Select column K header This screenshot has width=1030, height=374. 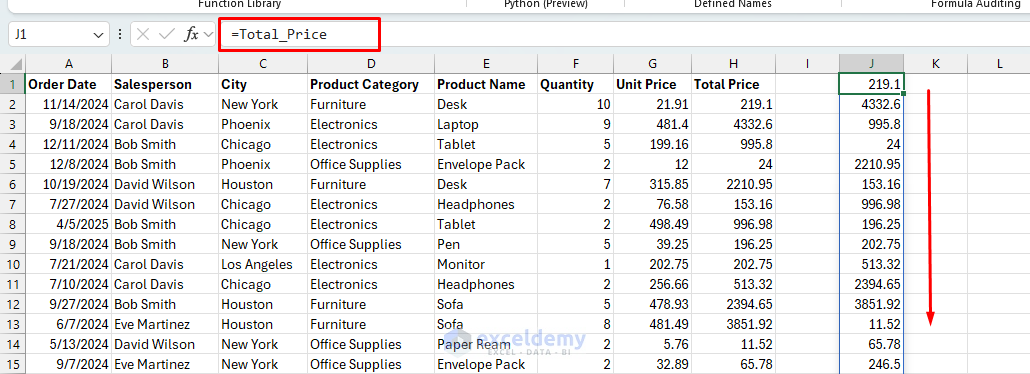pos(935,64)
